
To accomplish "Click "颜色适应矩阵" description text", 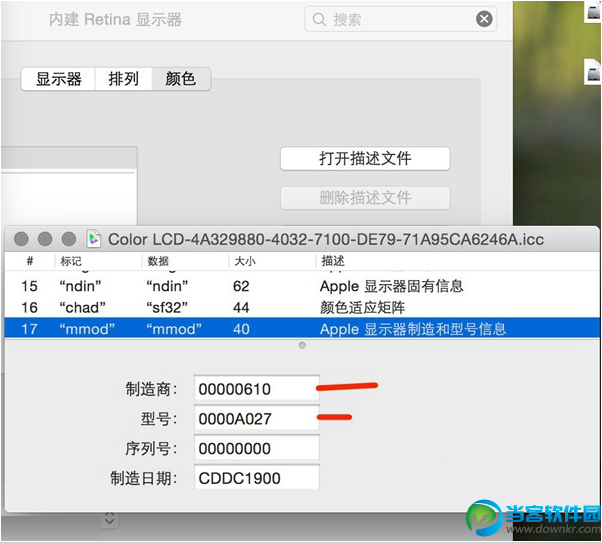I will coord(362,308).
